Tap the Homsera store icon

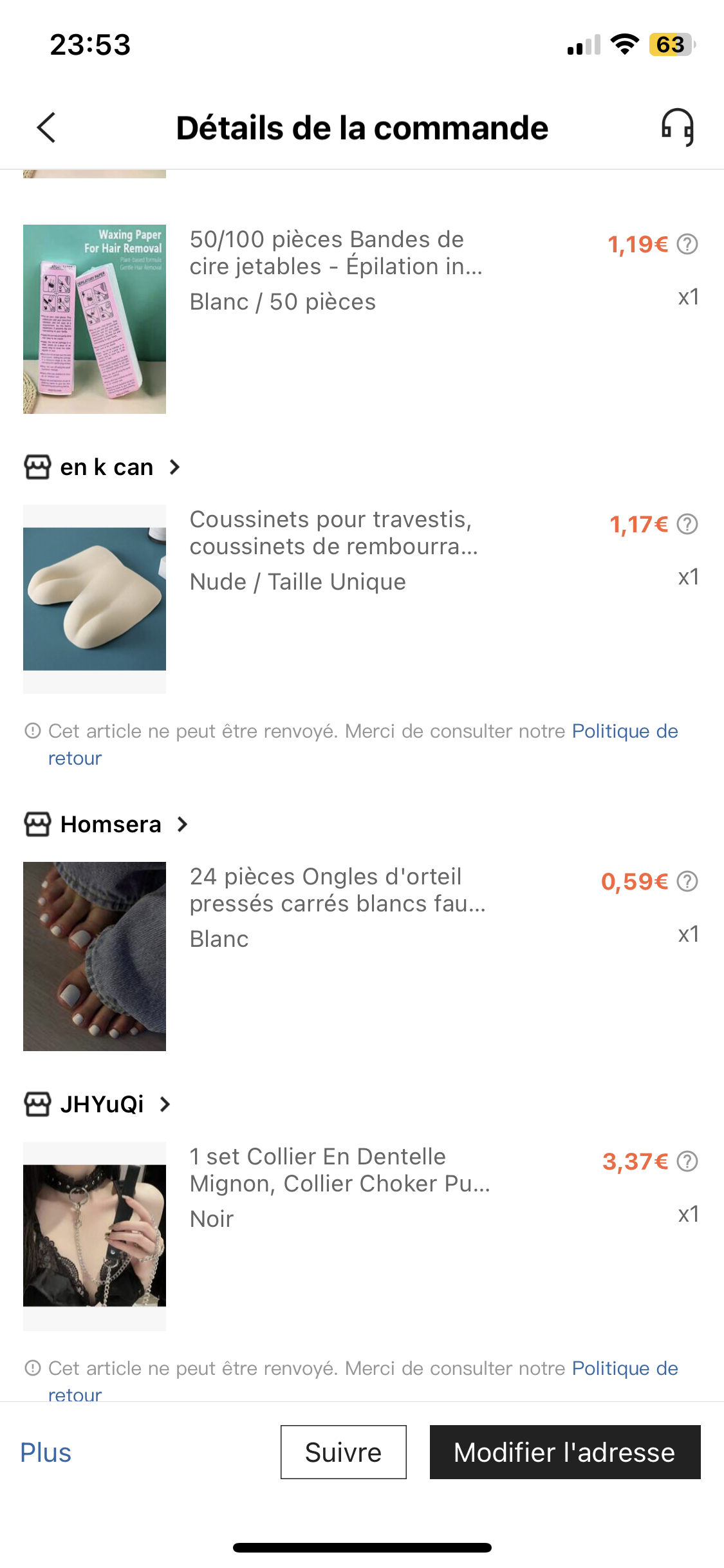(x=37, y=825)
